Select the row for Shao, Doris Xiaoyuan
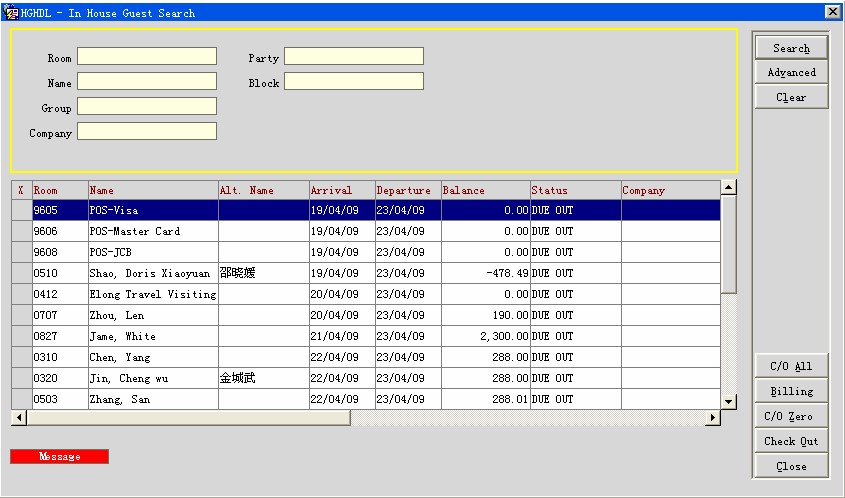Image resolution: width=845 pixels, height=498 pixels. pos(150,273)
